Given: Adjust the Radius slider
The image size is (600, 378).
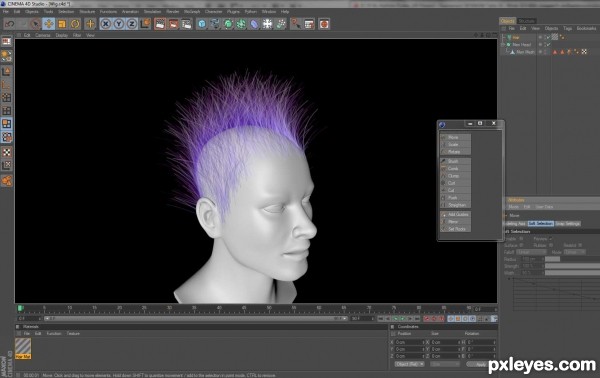Looking at the screenshot, I should [572, 259].
